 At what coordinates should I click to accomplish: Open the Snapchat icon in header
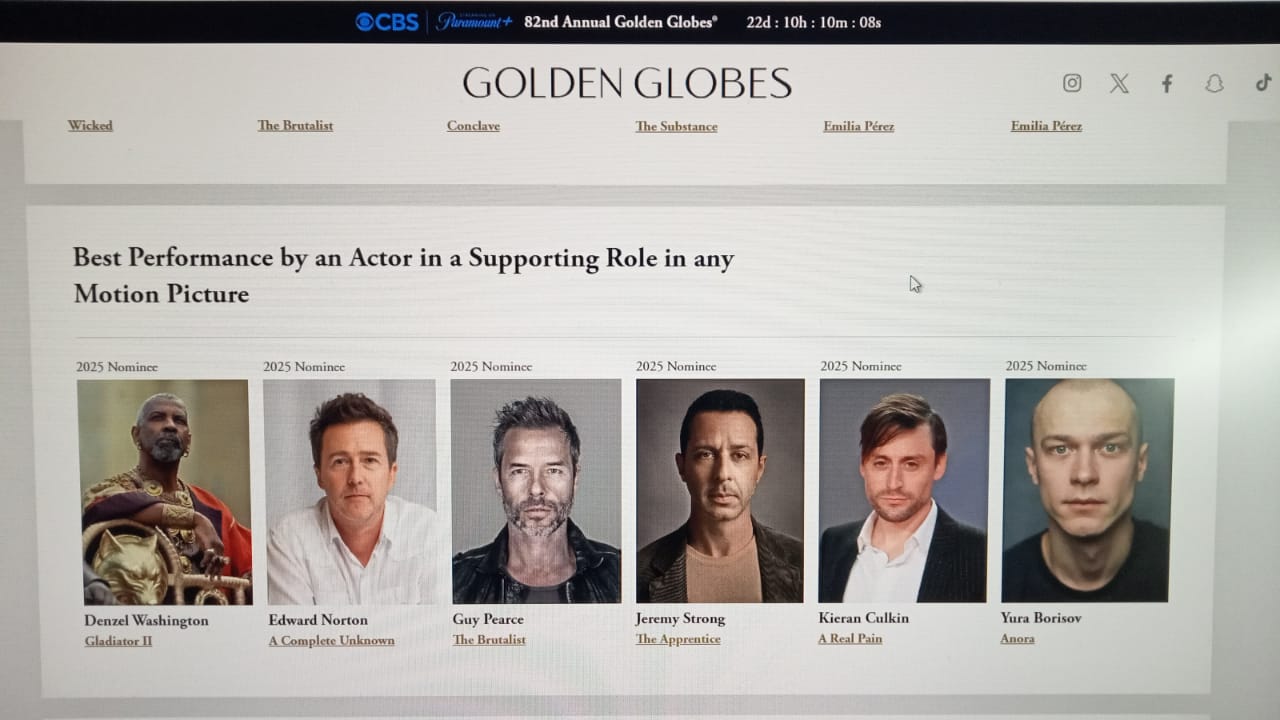point(1214,84)
